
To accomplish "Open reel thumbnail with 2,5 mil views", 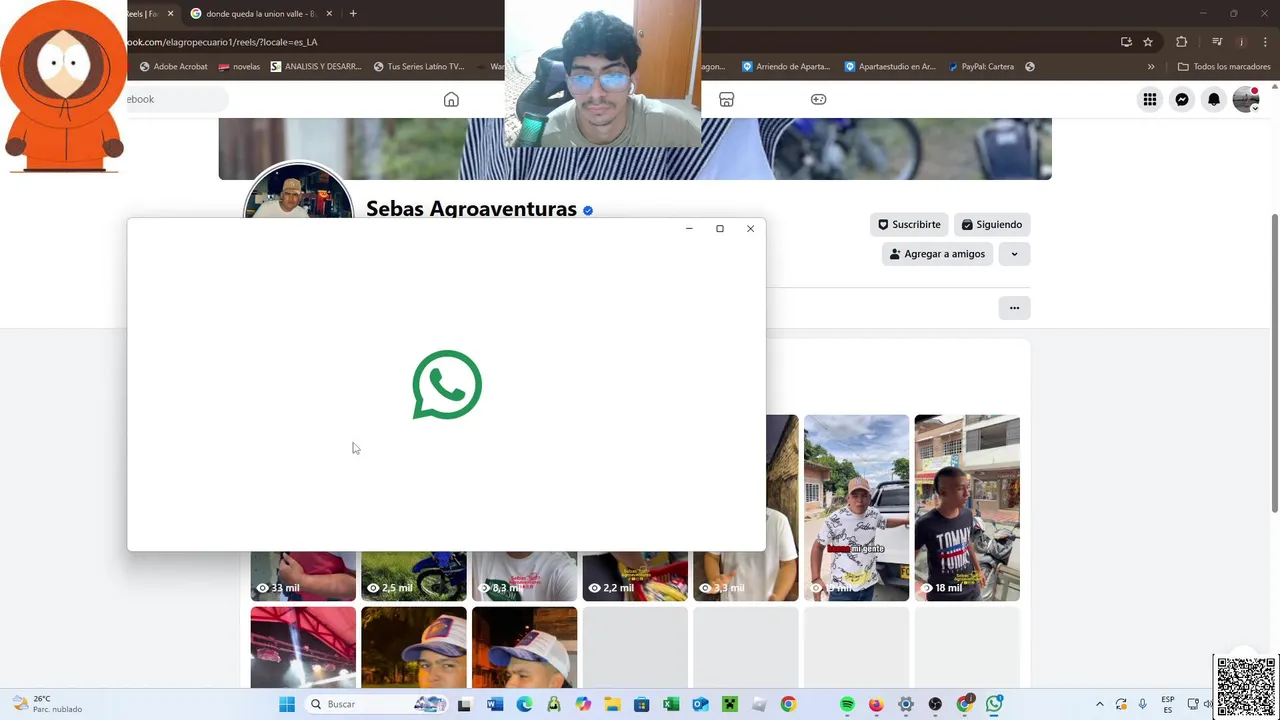I will 414,576.
